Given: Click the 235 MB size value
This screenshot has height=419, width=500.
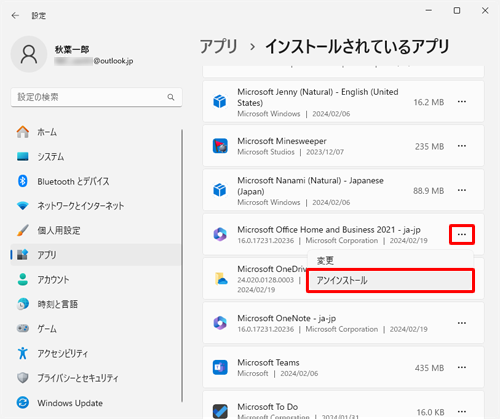Looking at the screenshot, I should click(x=429, y=146).
